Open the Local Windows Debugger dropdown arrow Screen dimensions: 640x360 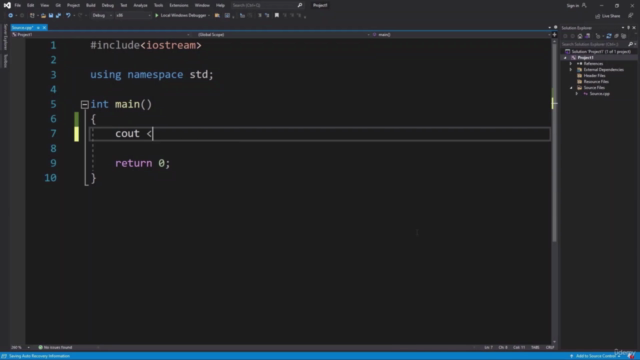209,16
